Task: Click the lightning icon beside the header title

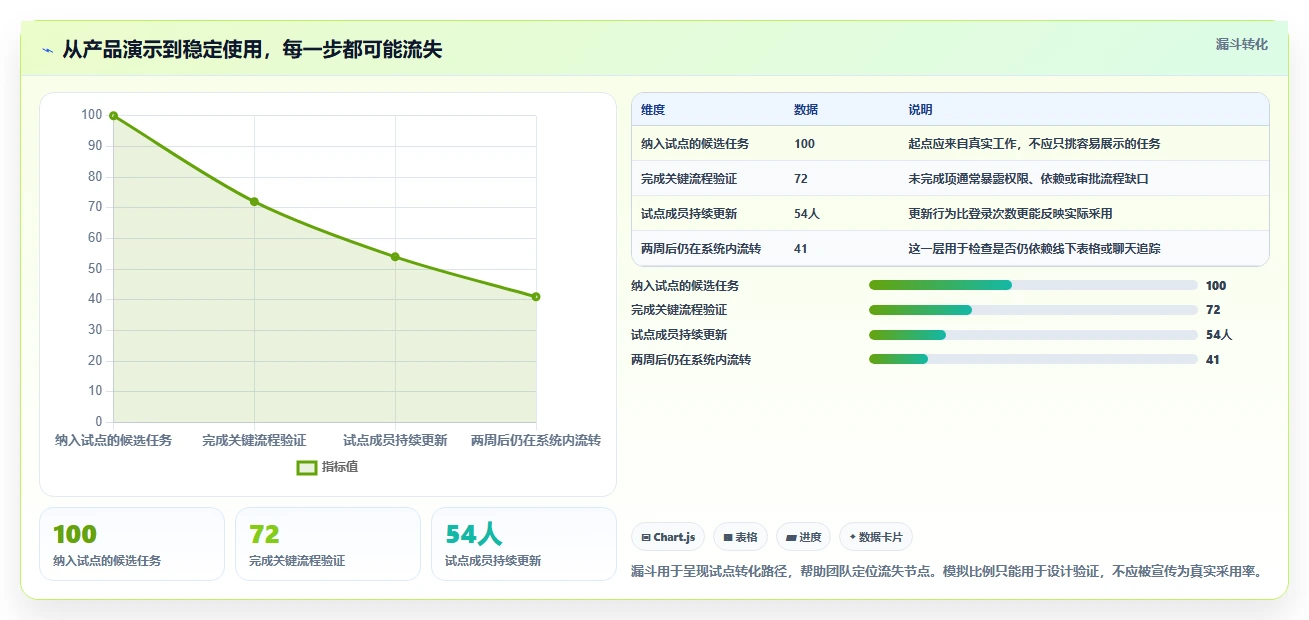Action: point(48,50)
